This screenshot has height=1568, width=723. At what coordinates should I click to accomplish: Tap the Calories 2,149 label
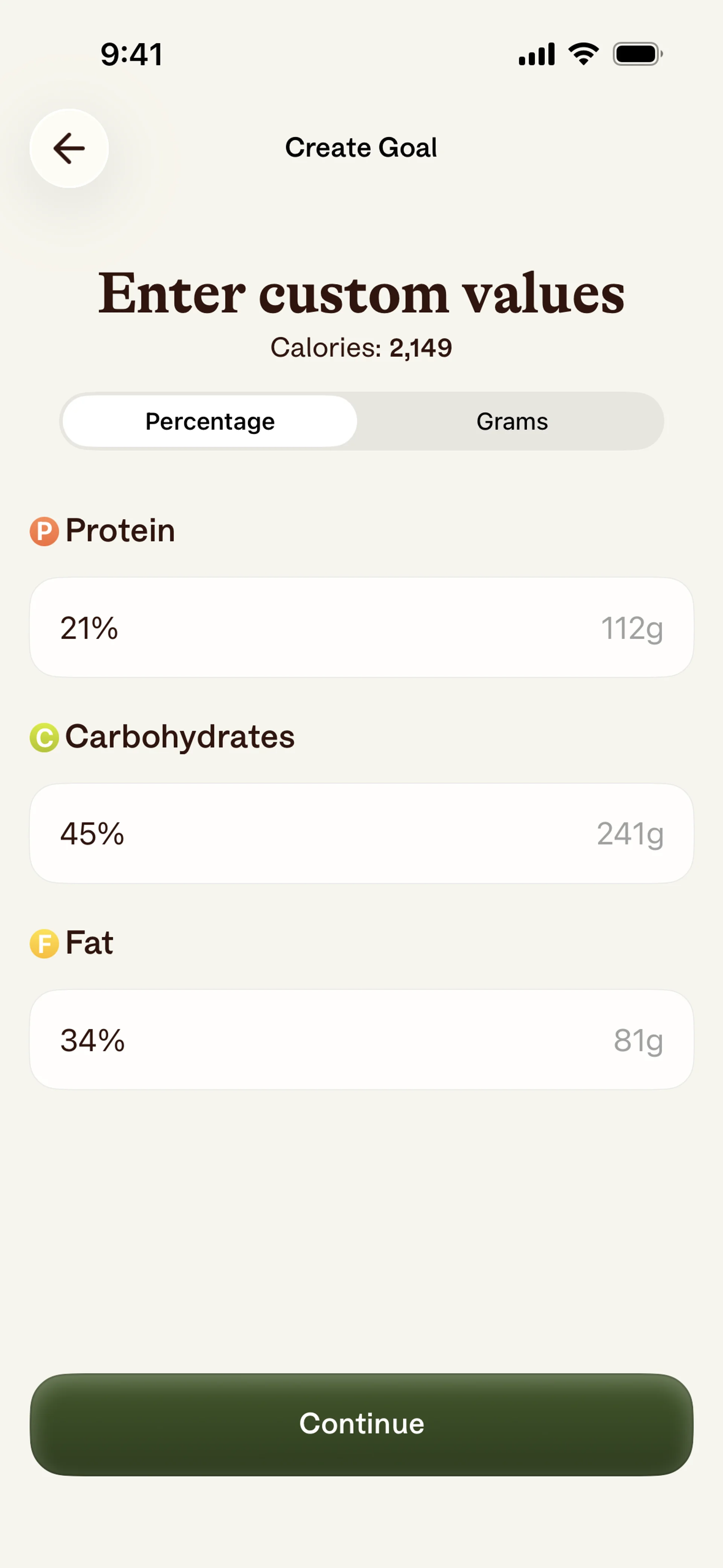361,348
